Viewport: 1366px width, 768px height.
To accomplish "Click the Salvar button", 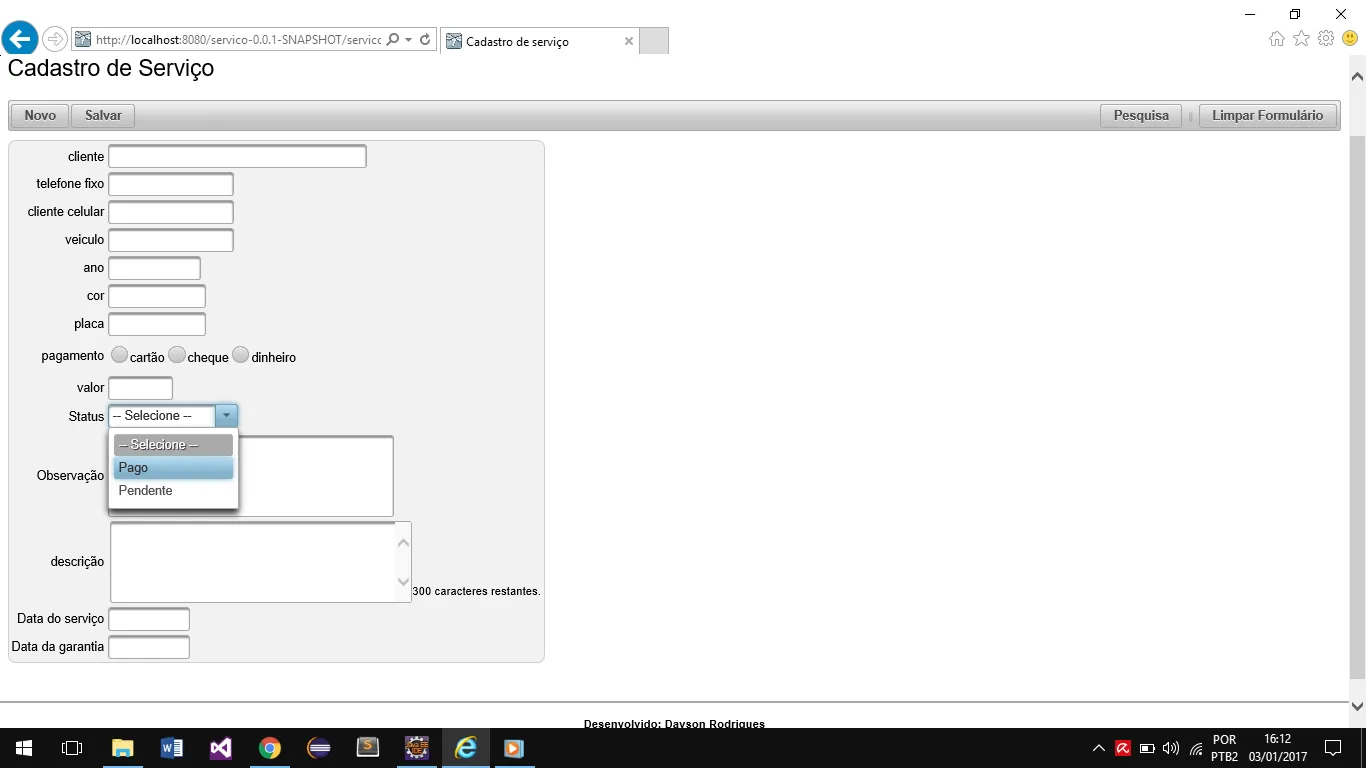I will (103, 116).
